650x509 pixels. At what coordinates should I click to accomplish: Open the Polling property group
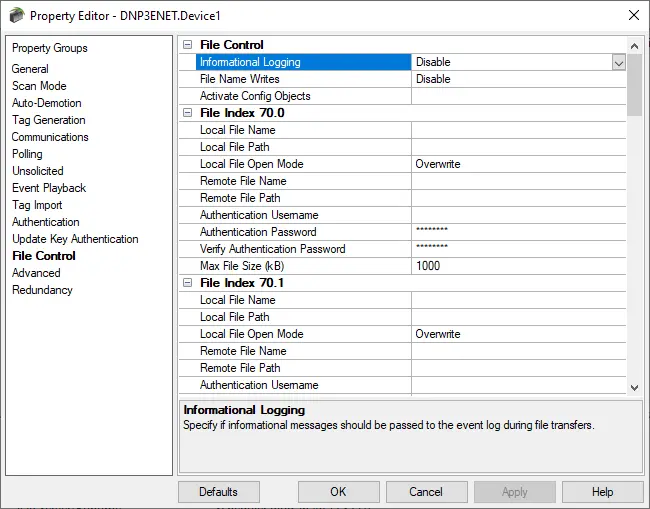pyautogui.click(x=27, y=154)
